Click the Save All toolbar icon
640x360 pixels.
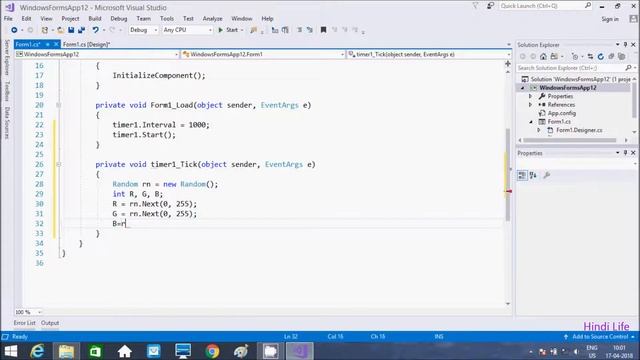click(81, 30)
